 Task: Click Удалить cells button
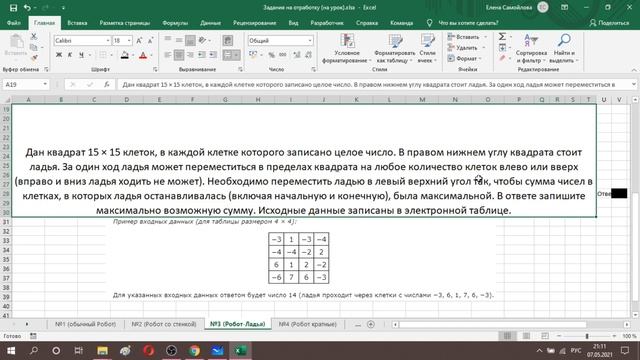pos(462,48)
